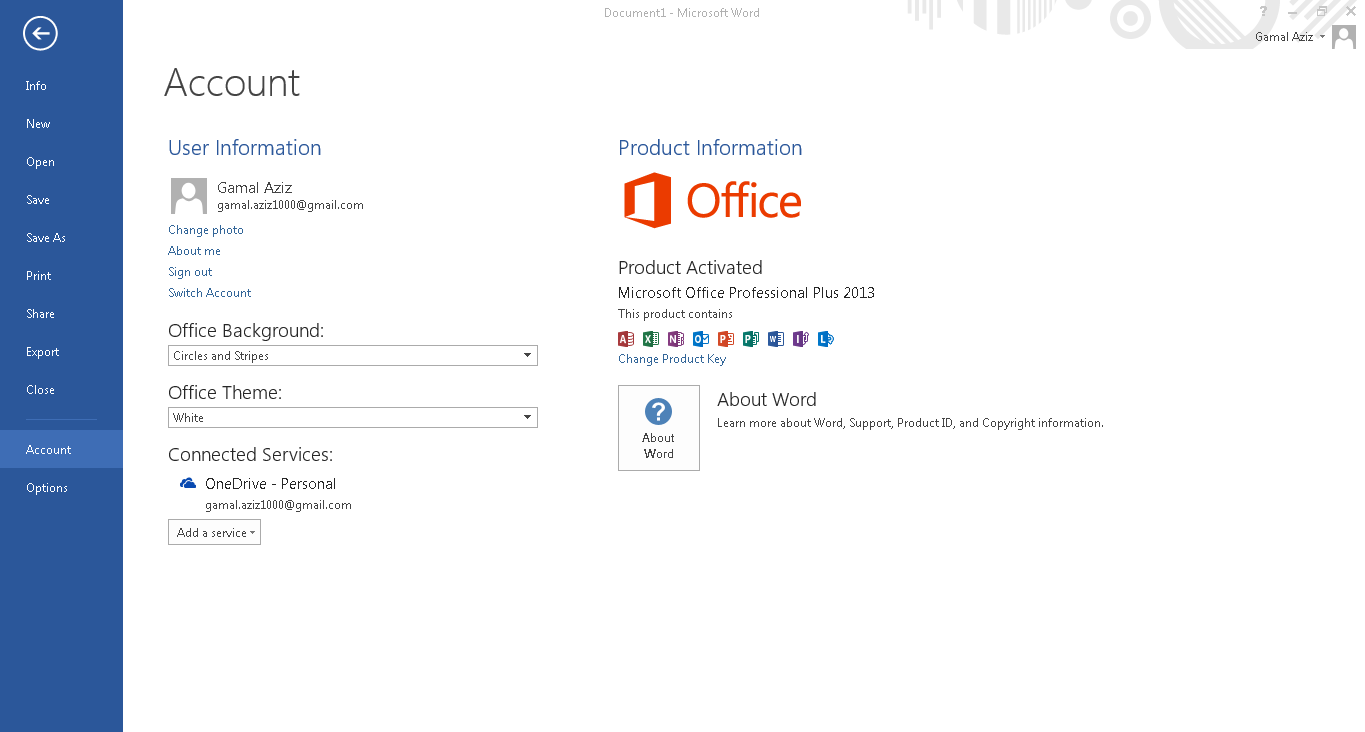Click the PowerPoint icon under product contents

click(726, 339)
